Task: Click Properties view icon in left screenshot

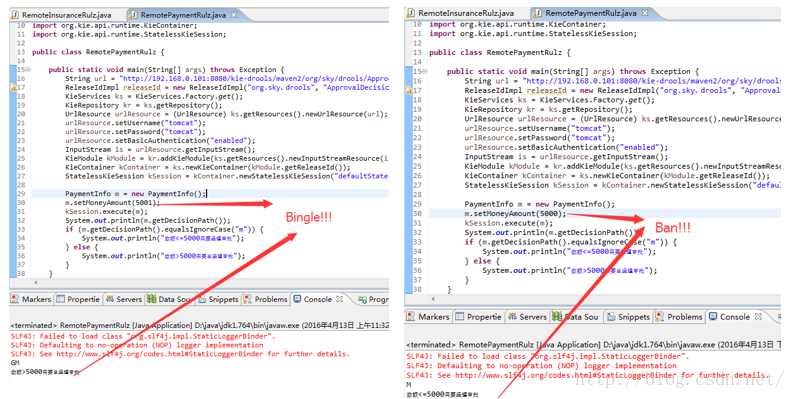Action: coord(60,299)
